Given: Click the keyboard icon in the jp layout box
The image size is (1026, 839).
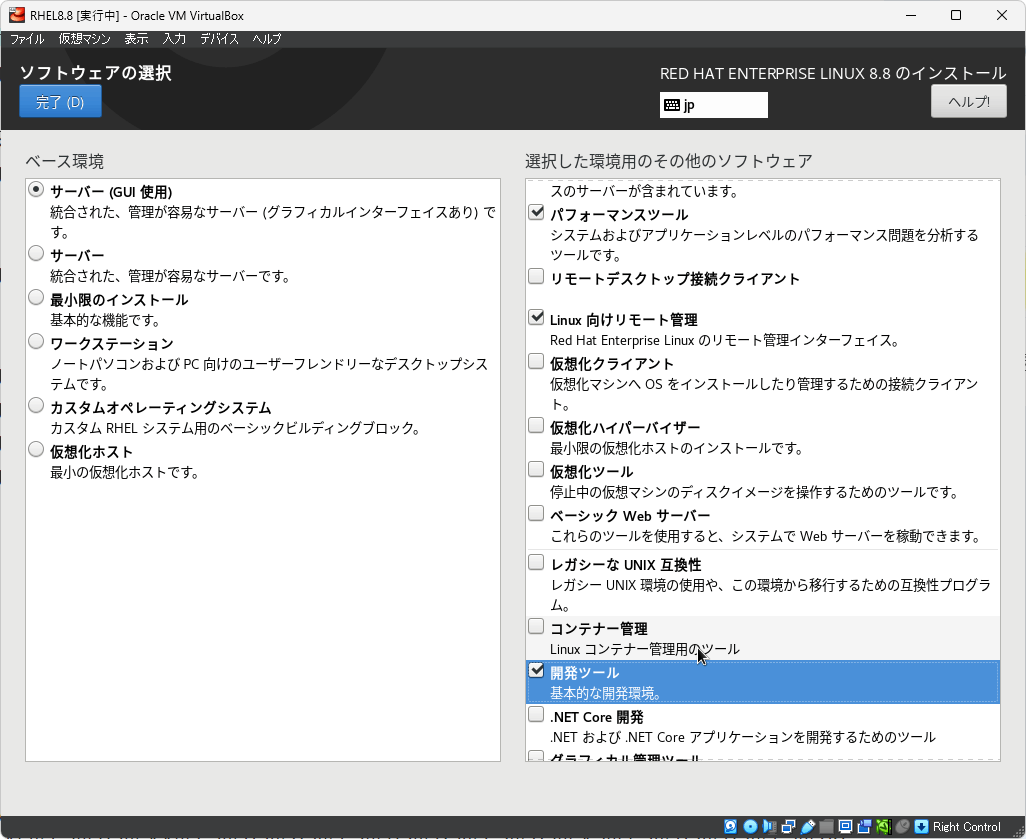Looking at the screenshot, I should click(671, 105).
